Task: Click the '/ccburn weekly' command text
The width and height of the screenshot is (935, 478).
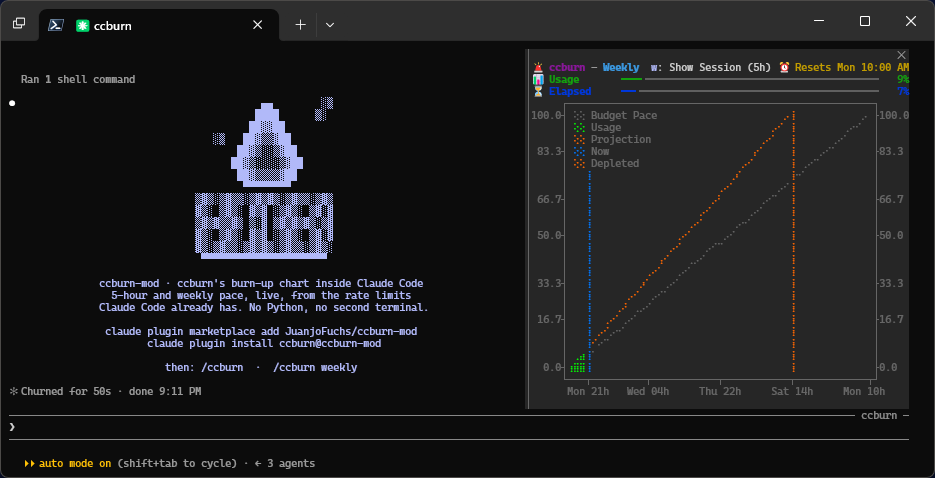Action: pyautogui.click(x=315, y=367)
